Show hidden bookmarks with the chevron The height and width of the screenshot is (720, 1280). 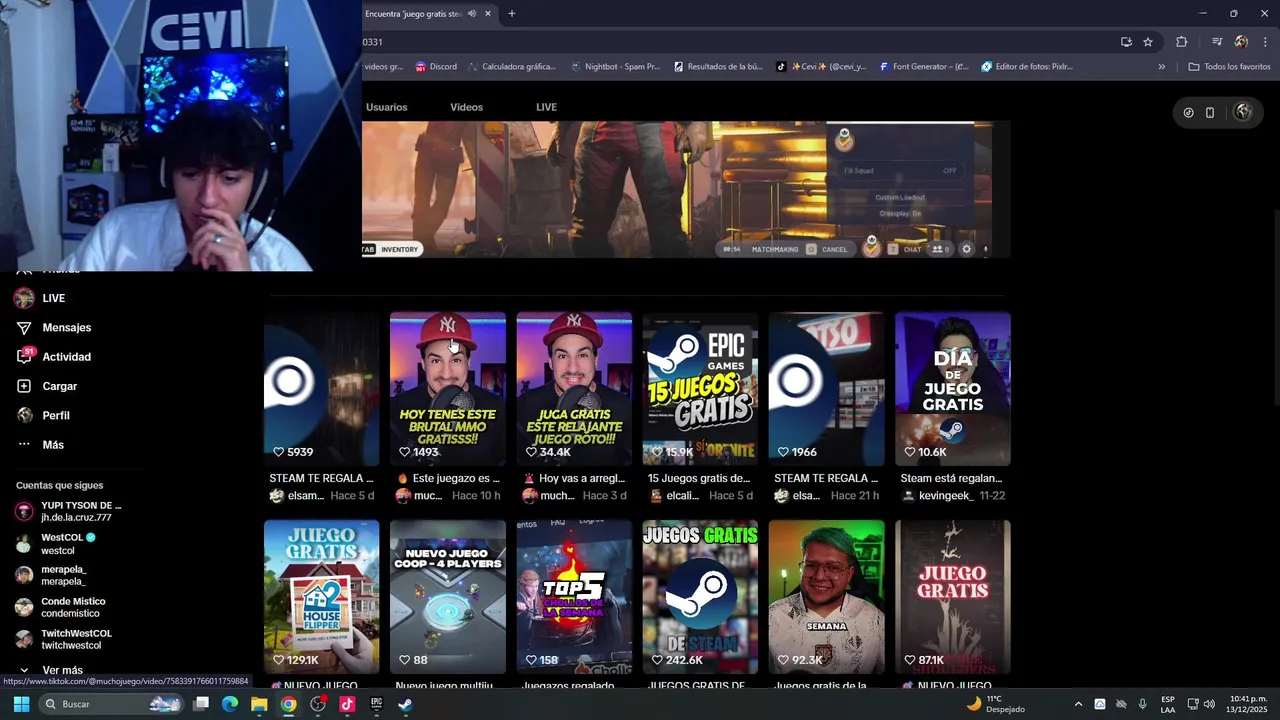click(1161, 67)
